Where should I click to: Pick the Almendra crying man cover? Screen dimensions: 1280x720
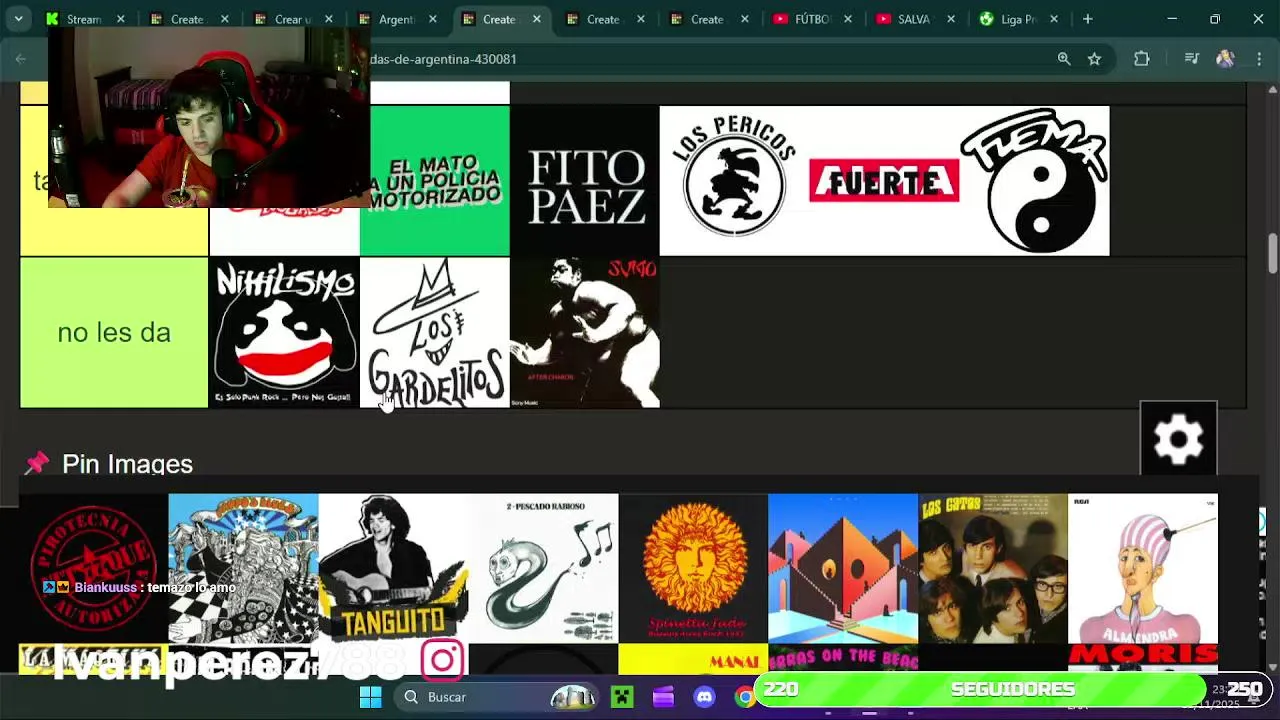point(1143,568)
